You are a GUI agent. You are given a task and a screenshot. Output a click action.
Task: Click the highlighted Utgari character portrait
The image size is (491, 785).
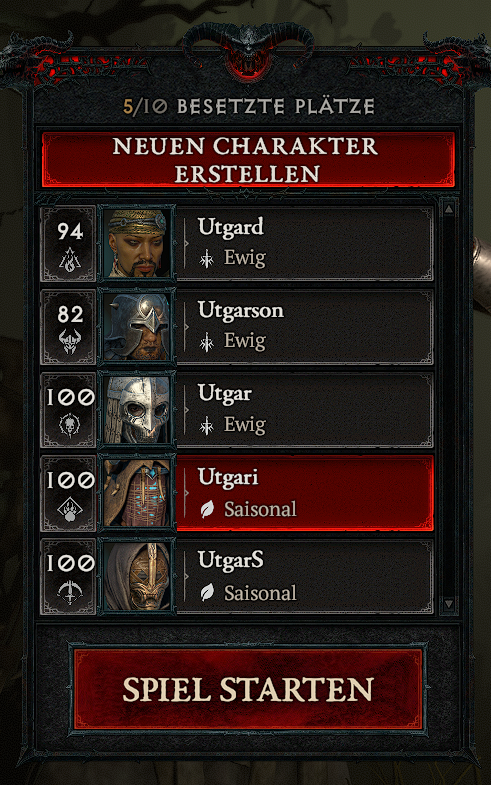click(x=137, y=493)
